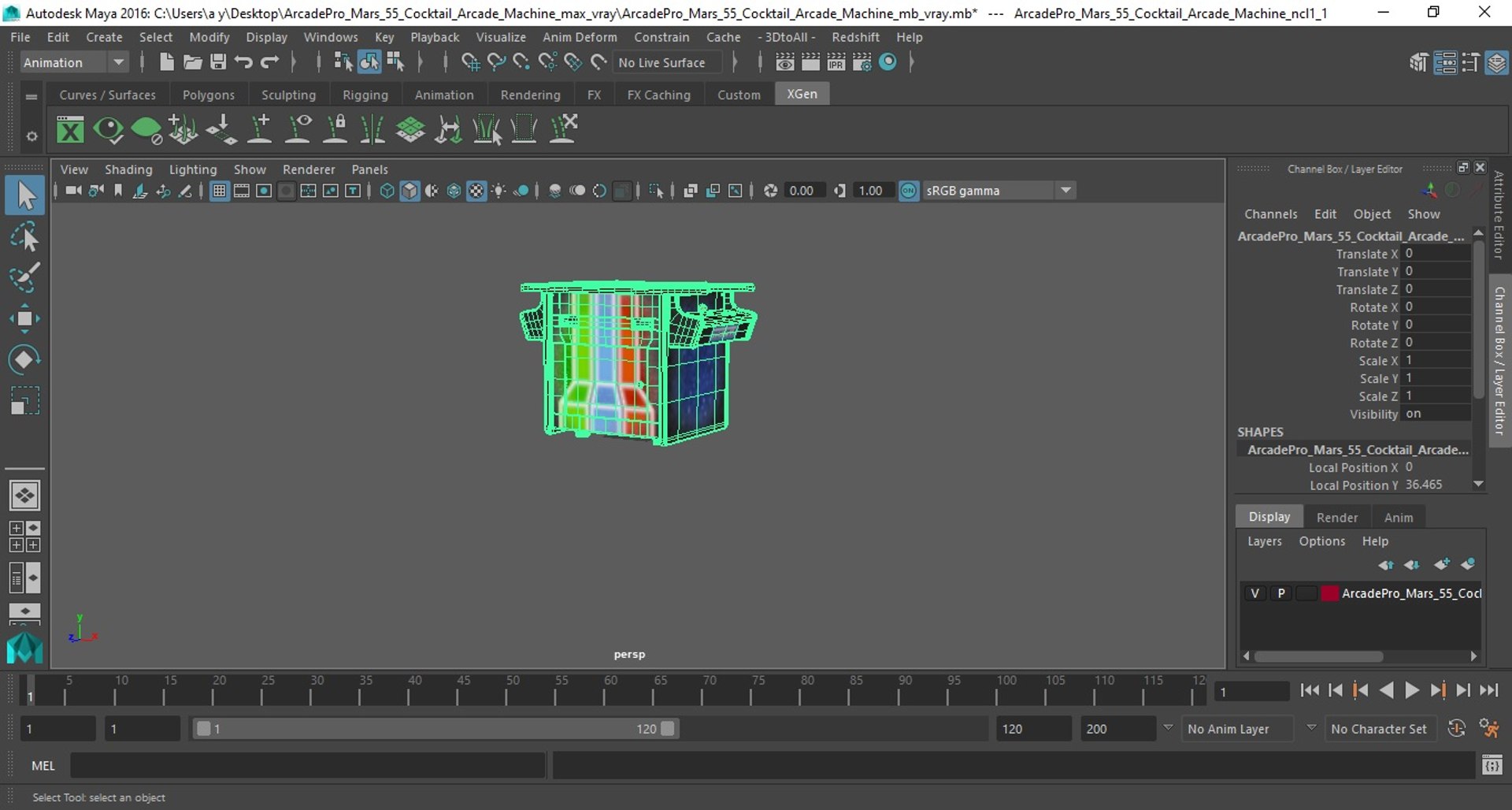Open the Redshift menu
The image size is (1512, 810).
coord(855,37)
